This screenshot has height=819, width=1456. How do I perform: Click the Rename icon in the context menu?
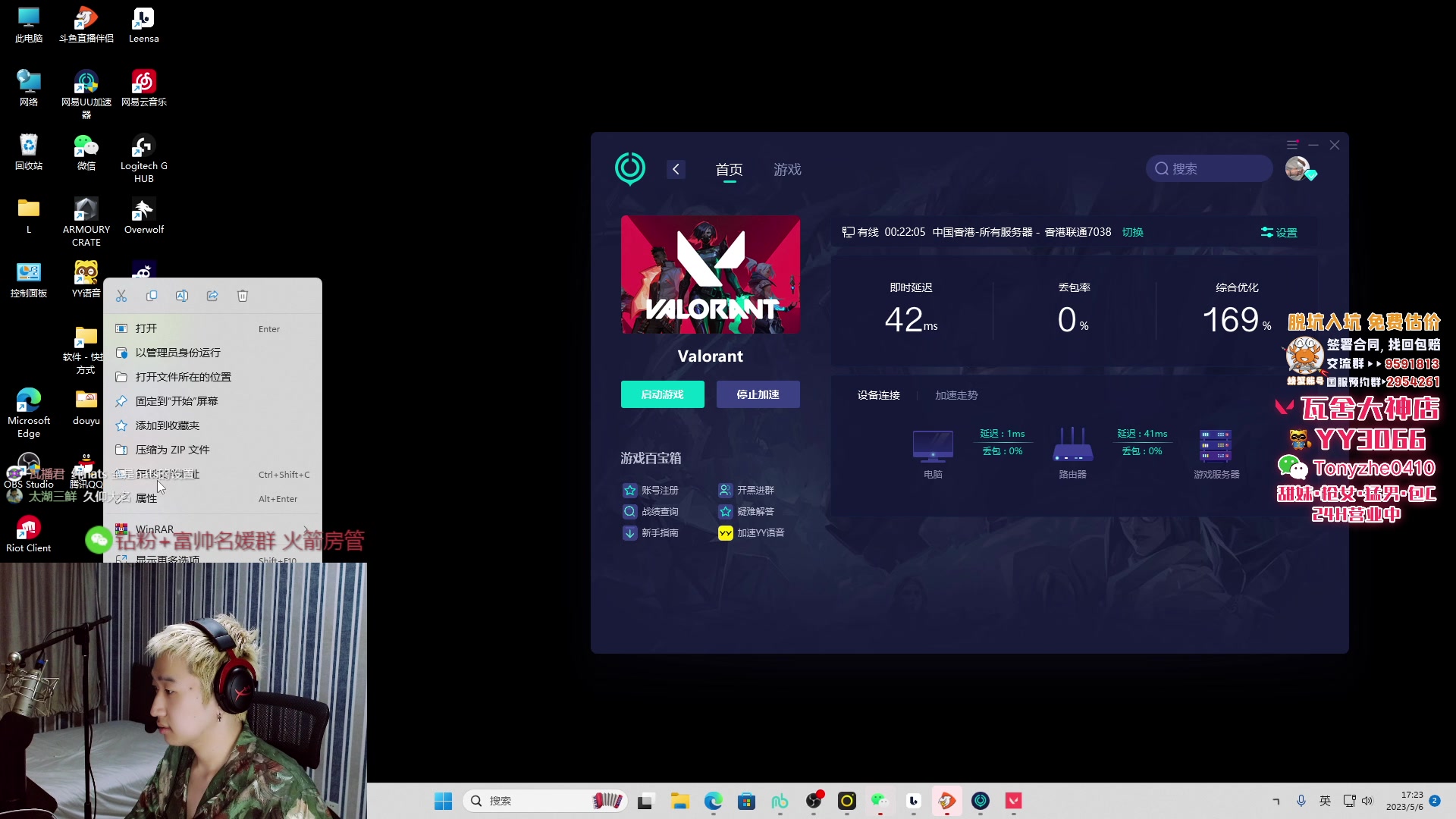[182, 296]
